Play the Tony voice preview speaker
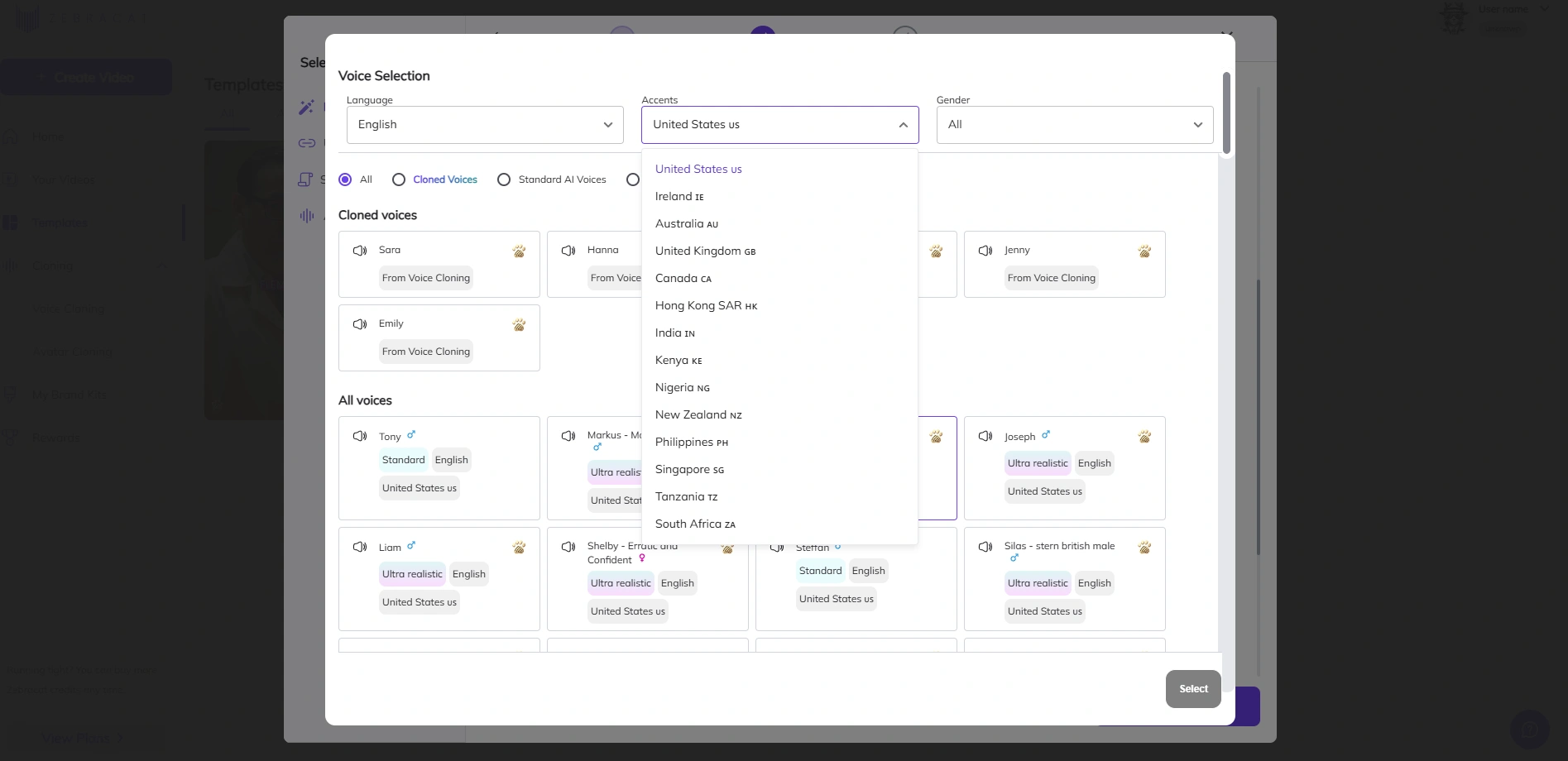 tap(360, 436)
